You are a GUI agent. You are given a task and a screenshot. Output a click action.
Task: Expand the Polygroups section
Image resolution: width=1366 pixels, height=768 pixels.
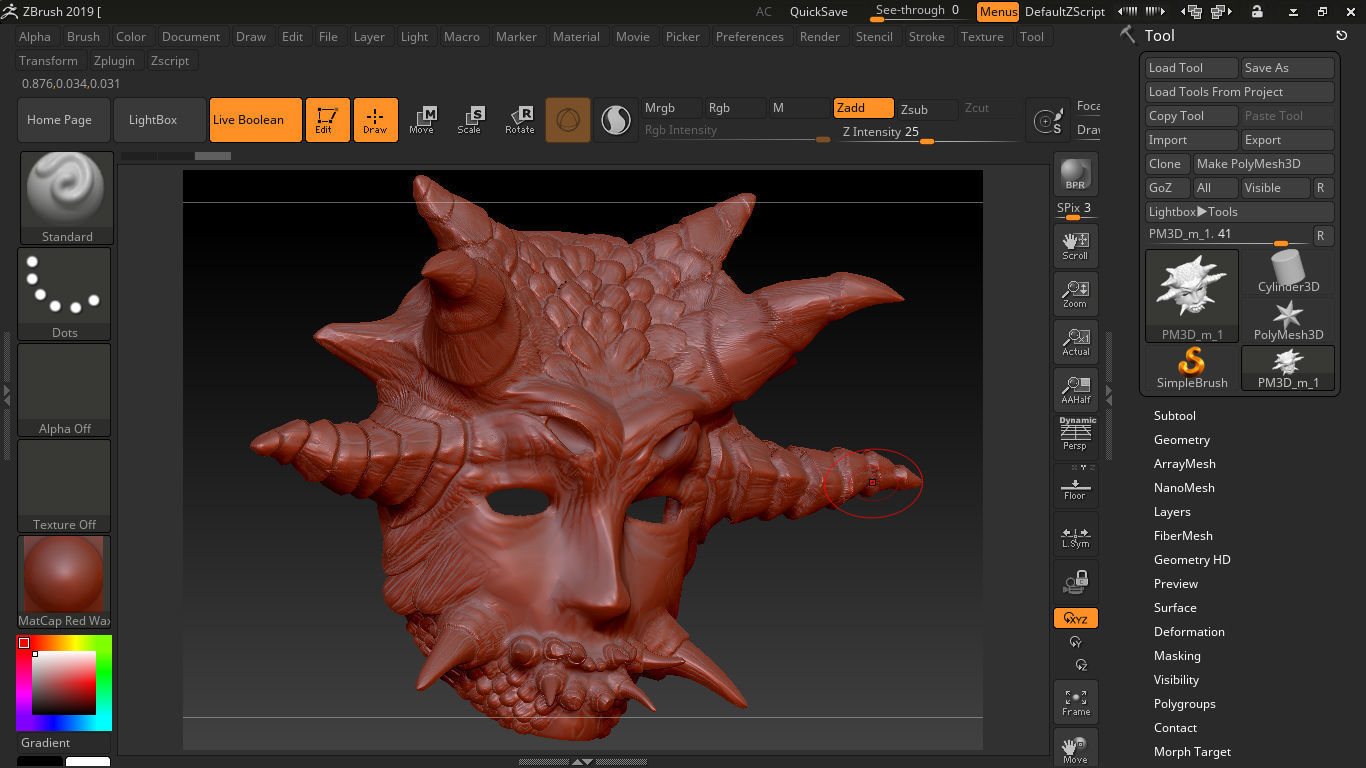[1184, 704]
